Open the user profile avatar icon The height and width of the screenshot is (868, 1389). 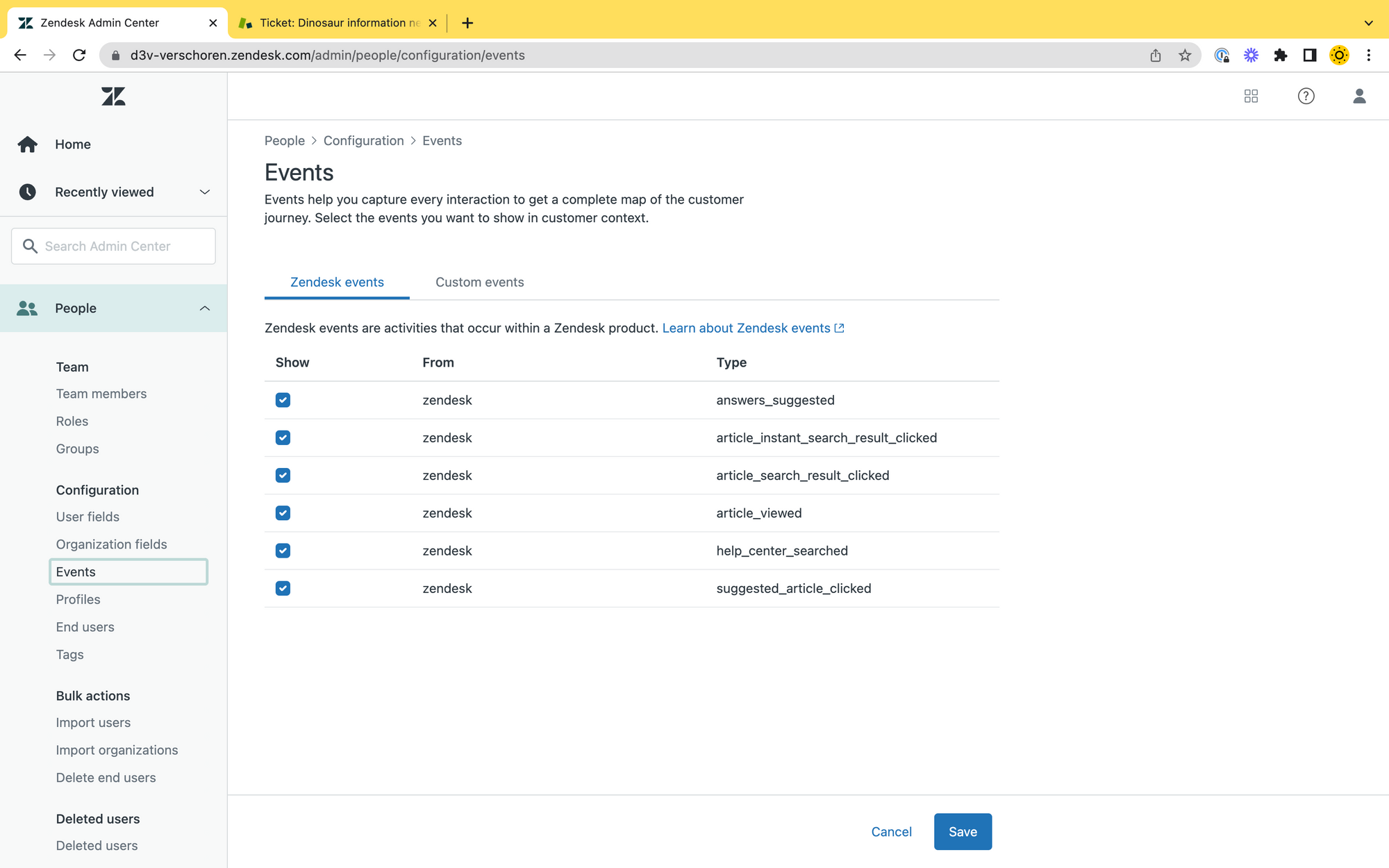(x=1359, y=97)
